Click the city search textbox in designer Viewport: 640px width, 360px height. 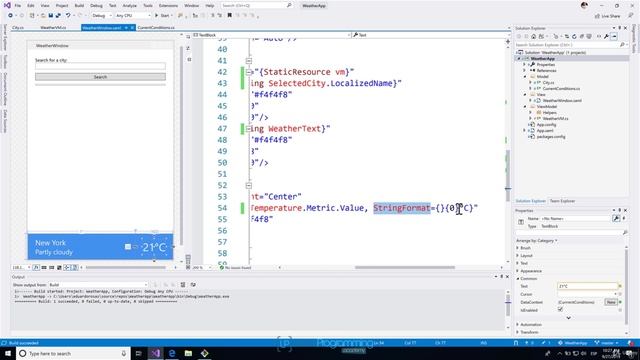[100, 66]
